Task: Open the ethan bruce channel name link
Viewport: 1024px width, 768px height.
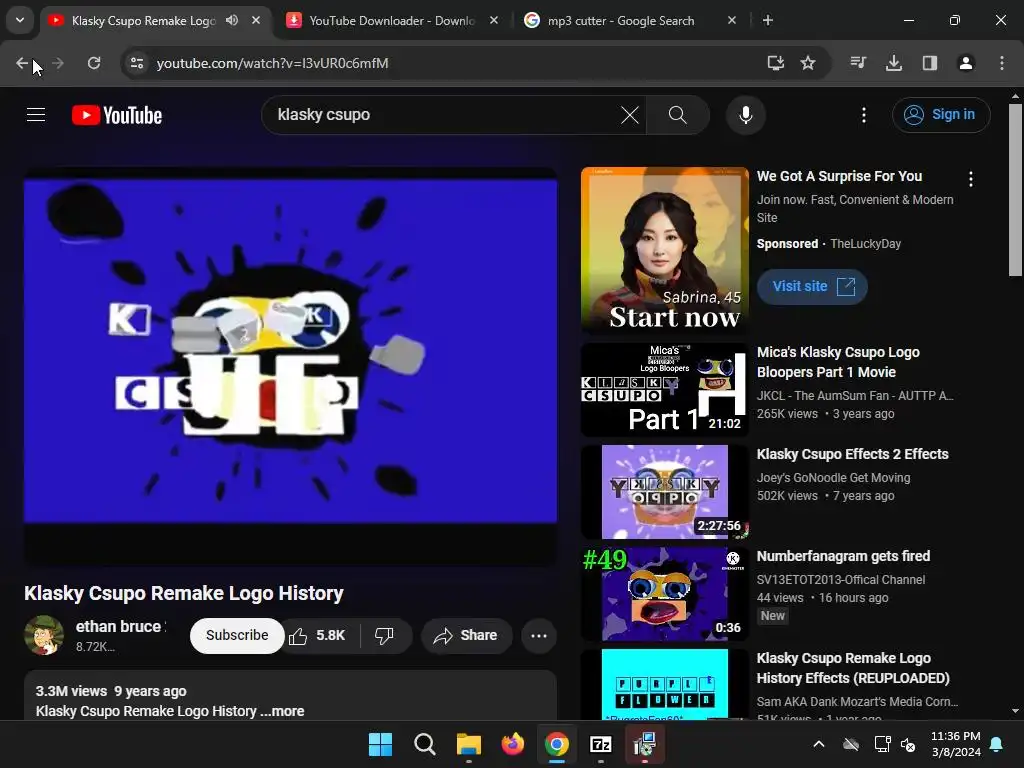Action: pos(118,626)
